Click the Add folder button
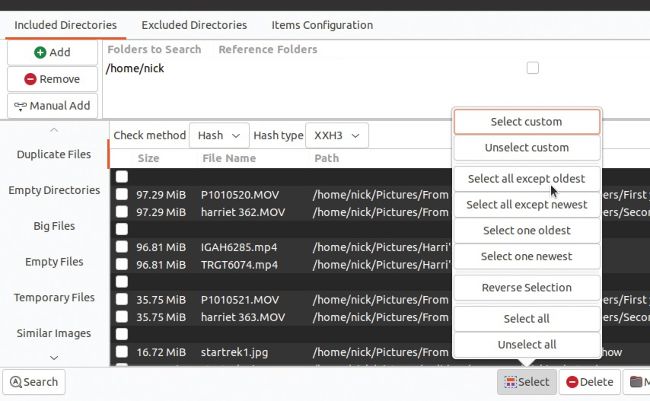Image resolution: width=650 pixels, height=401 pixels. coord(53,52)
